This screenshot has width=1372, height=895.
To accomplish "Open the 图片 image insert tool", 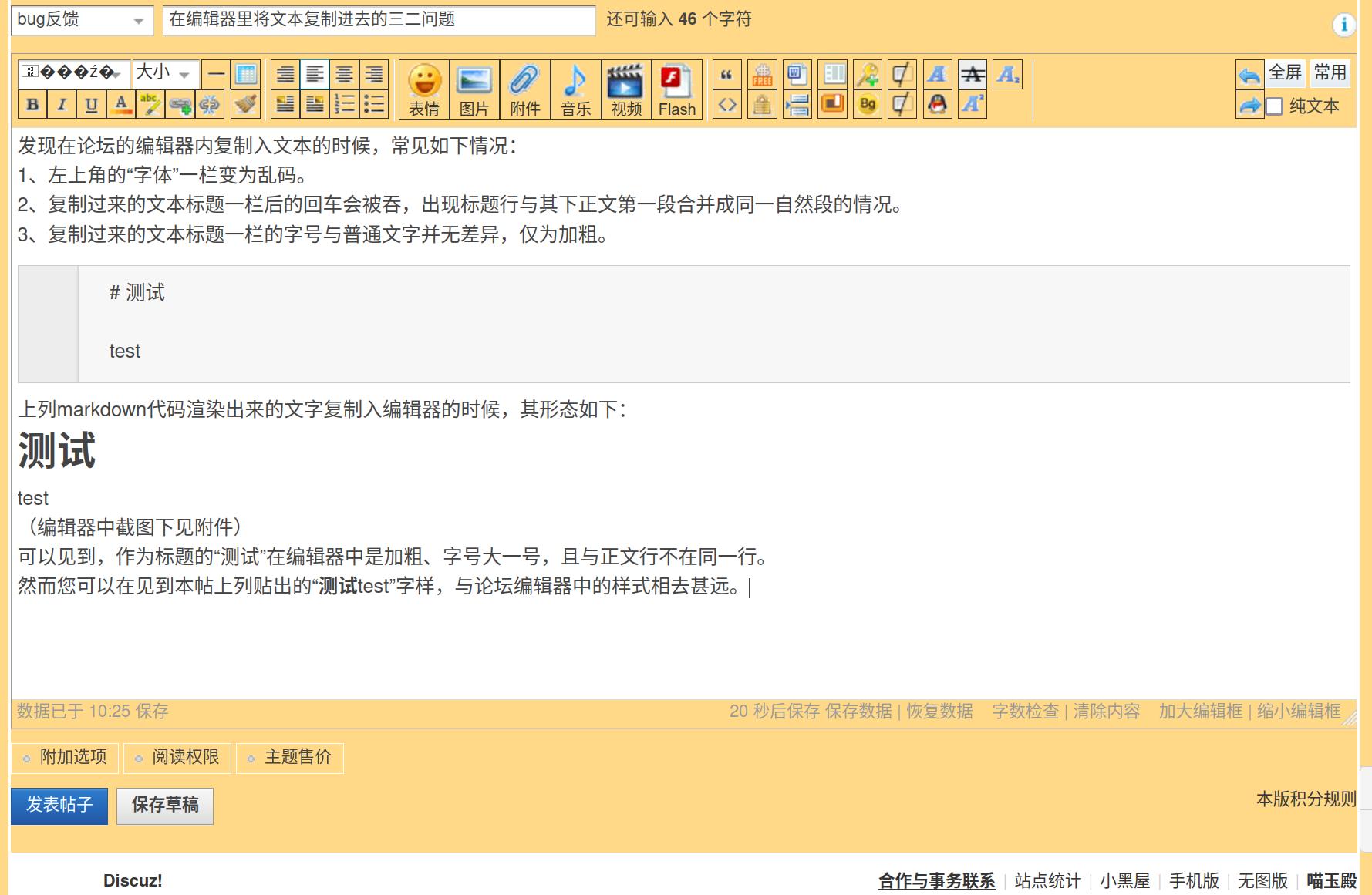I will click(x=474, y=89).
